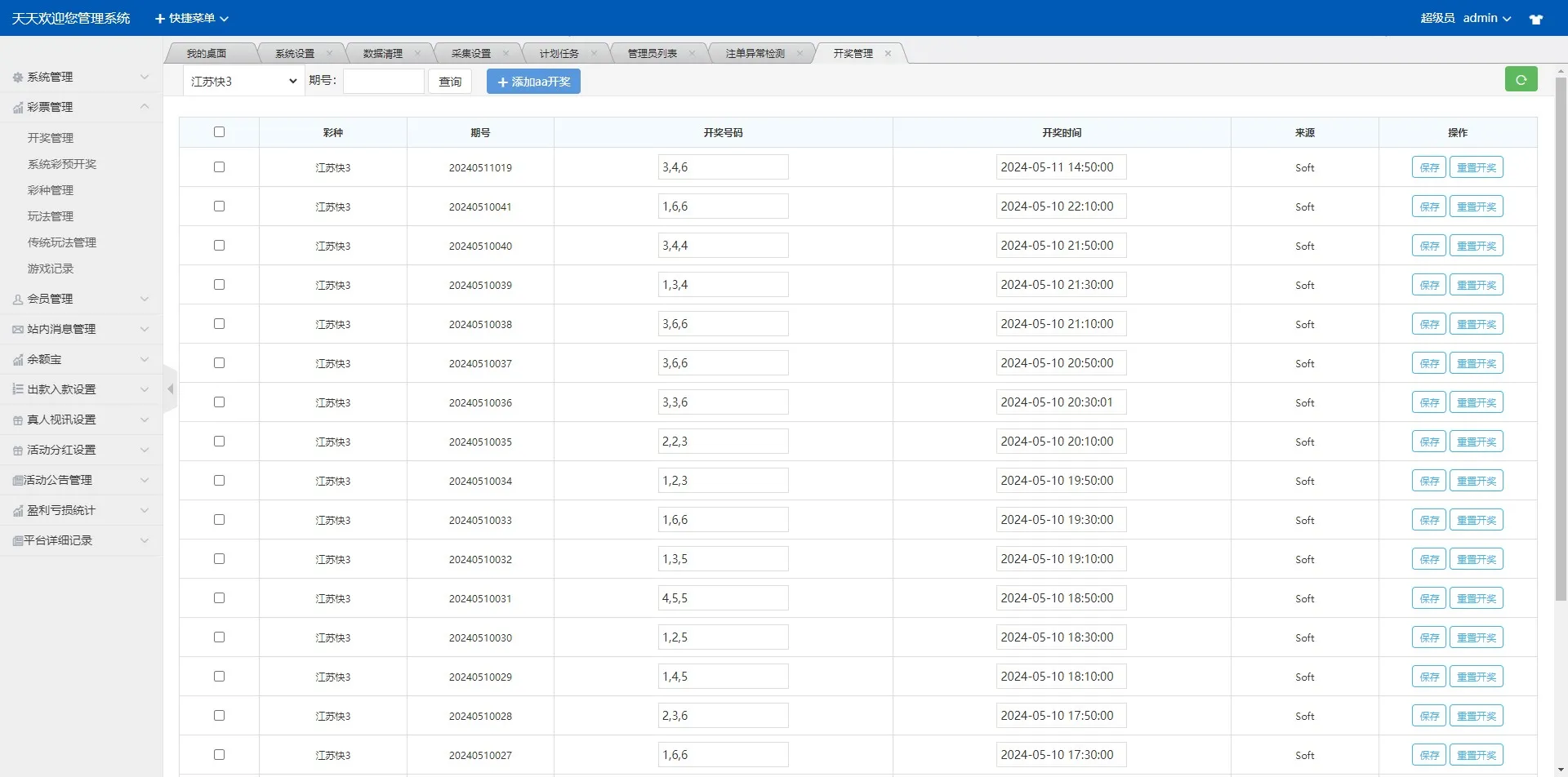Click the 系统管理 gear icon in sidebar
This screenshot has width=1568, height=777.
pos(16,77)
